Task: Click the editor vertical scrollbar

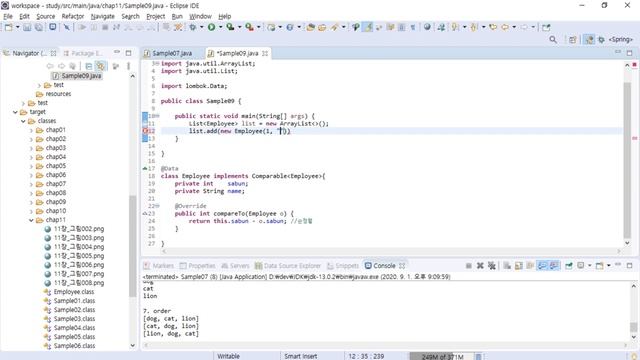Action: 627,159
